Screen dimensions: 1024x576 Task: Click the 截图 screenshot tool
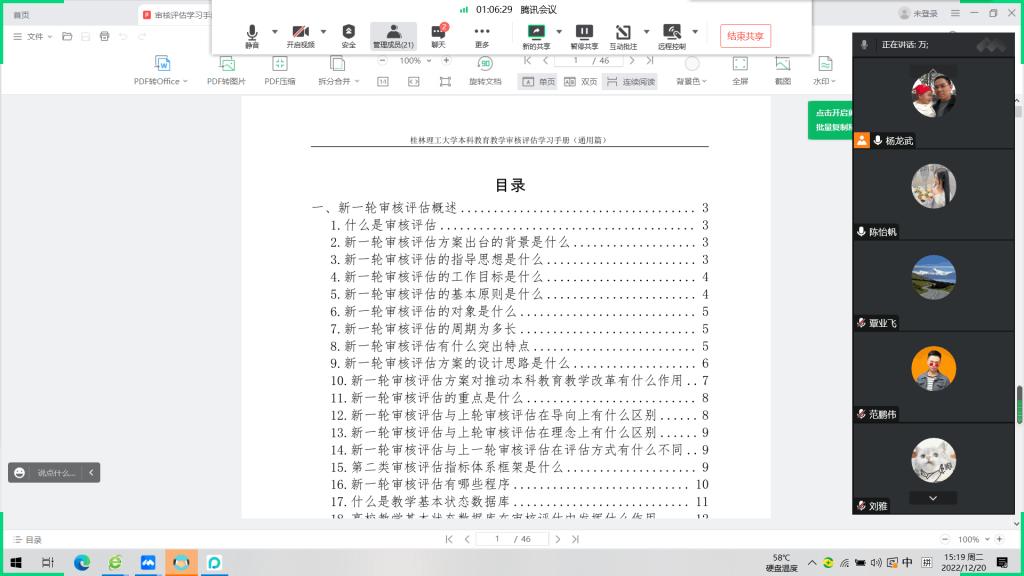click(x=782, y=70)
